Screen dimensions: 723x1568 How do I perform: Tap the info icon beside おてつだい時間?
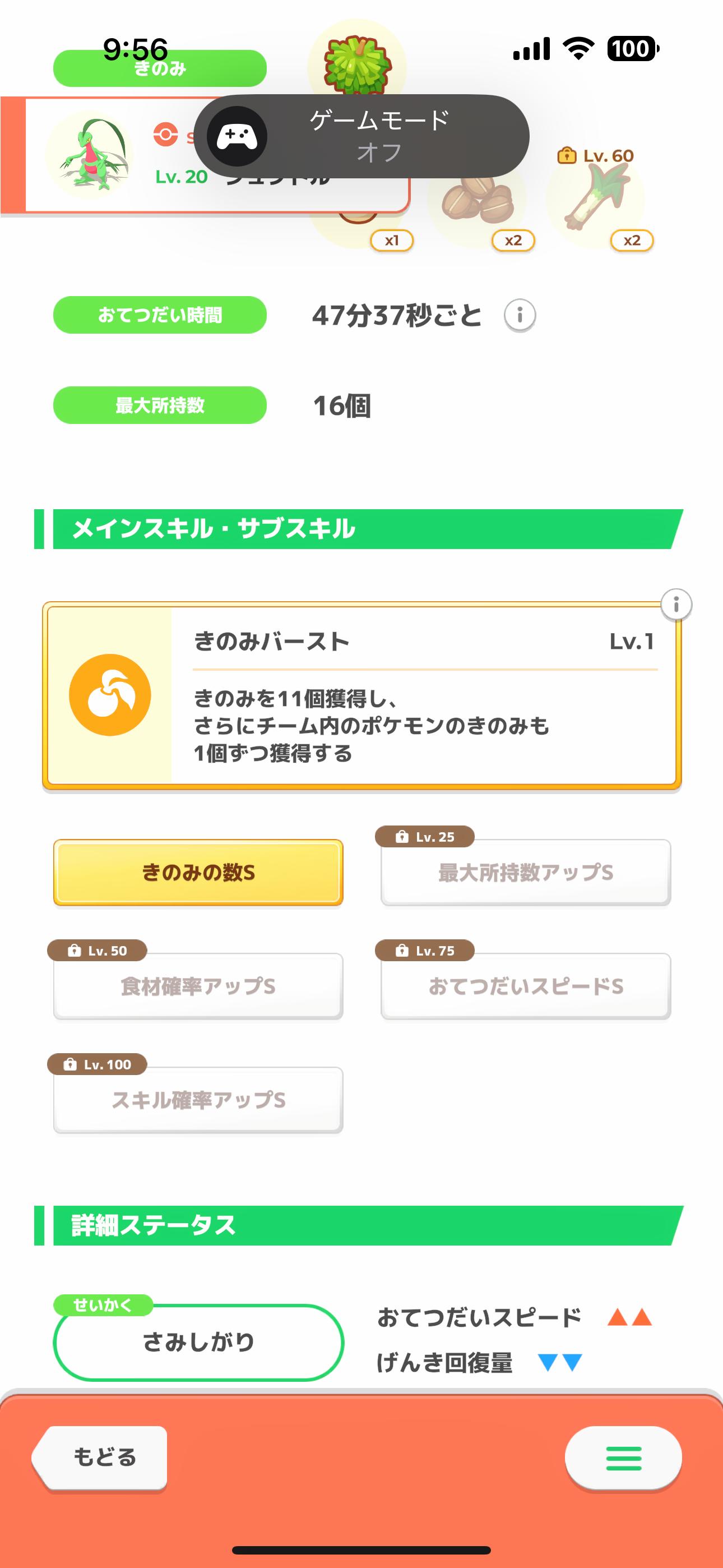click(x=520, y=315)
